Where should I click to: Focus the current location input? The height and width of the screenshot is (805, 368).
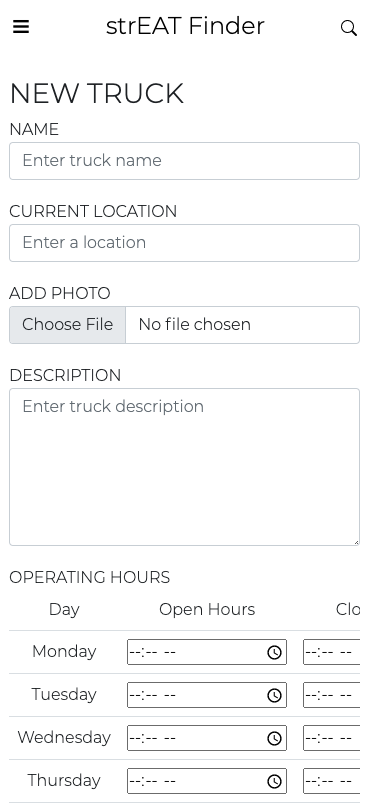click(184, 243)
